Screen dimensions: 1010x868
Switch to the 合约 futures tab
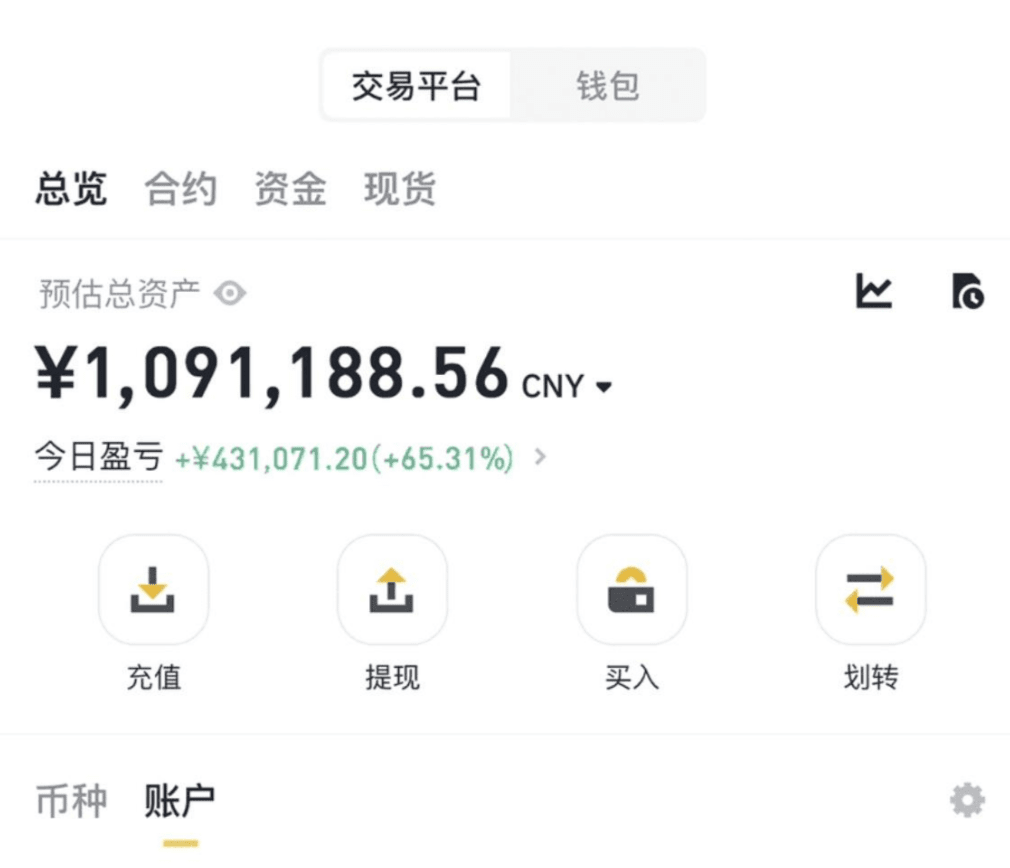coord(180,189)
